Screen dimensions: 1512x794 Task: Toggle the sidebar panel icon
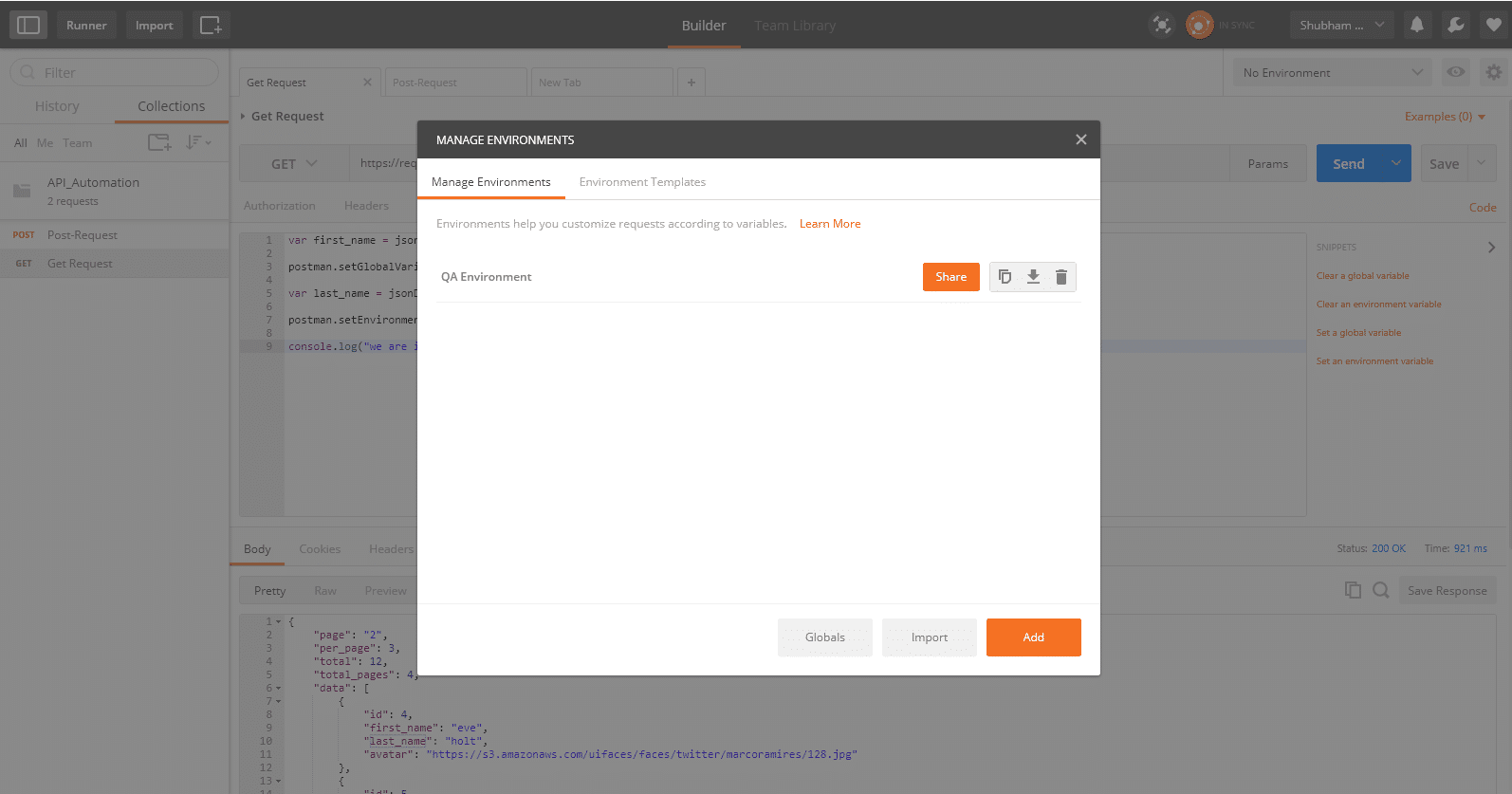coord(28,25)
